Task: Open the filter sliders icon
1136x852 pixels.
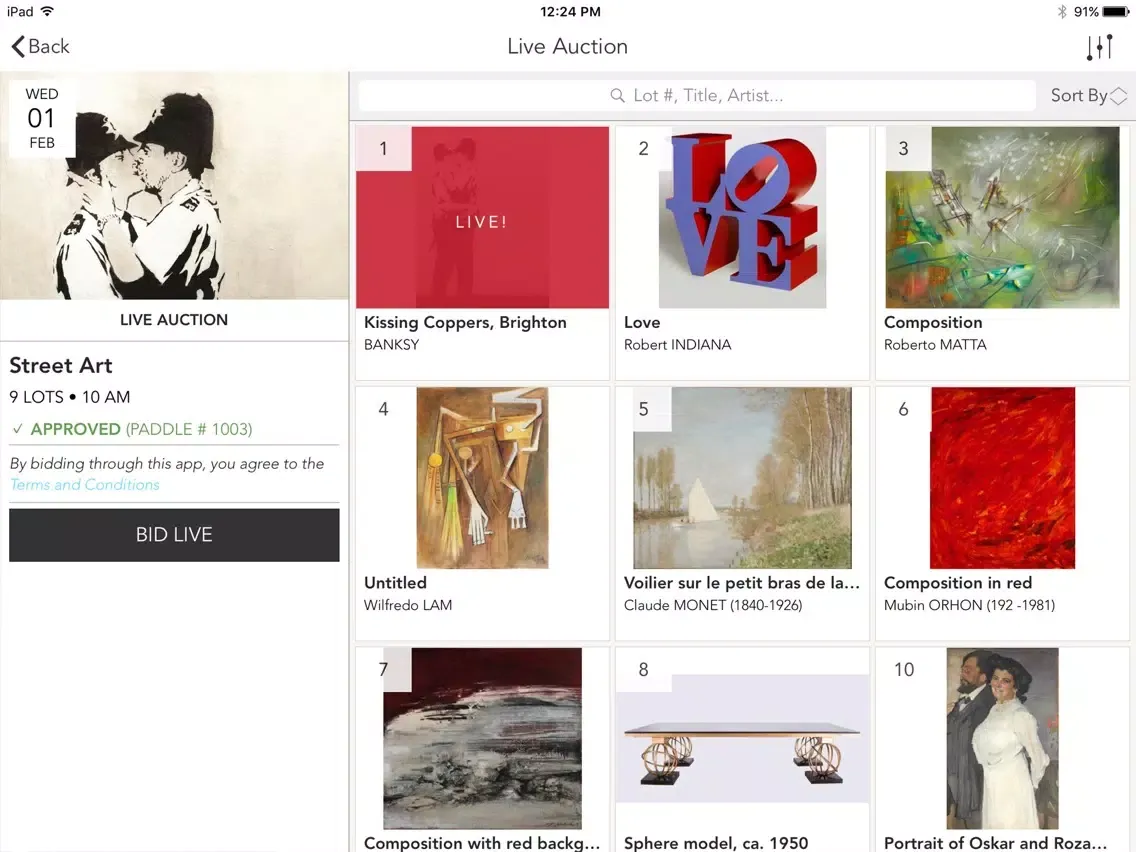Action: 1099,47
